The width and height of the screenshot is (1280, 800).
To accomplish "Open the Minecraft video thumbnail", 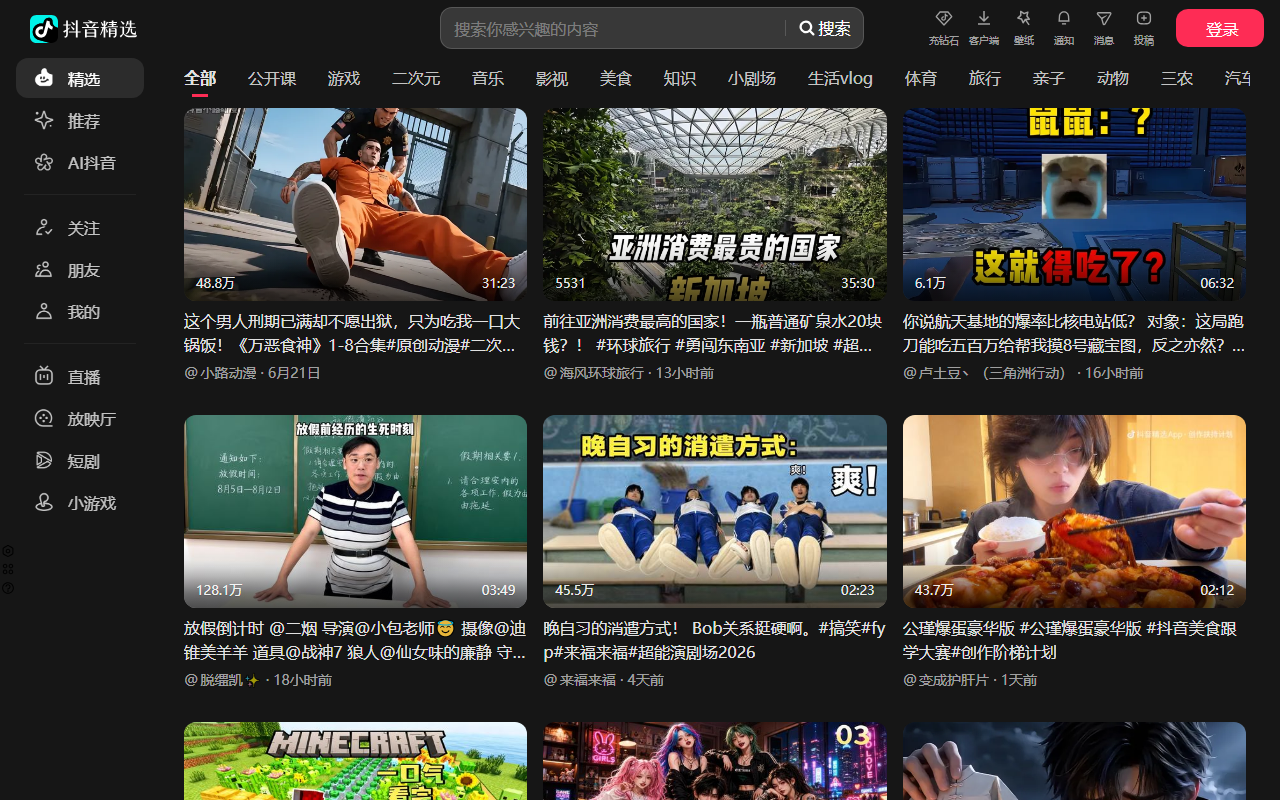I will coord(355,761).
